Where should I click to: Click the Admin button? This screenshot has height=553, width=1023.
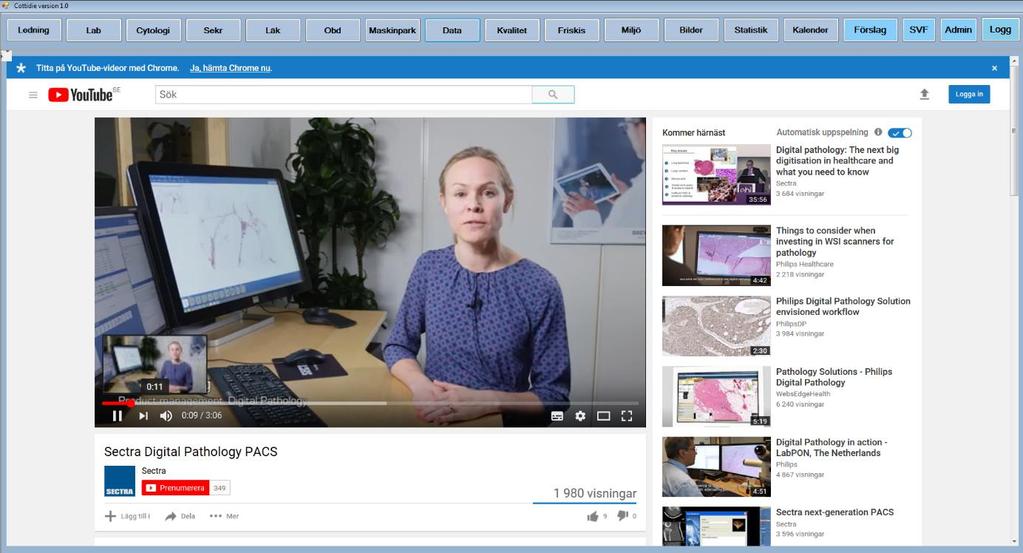(958, 30)
